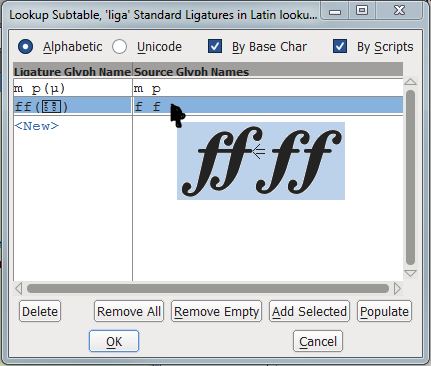Uncheck the By Base Char checkbox
The image size is (431, 366).
click(x=215, y=46)
